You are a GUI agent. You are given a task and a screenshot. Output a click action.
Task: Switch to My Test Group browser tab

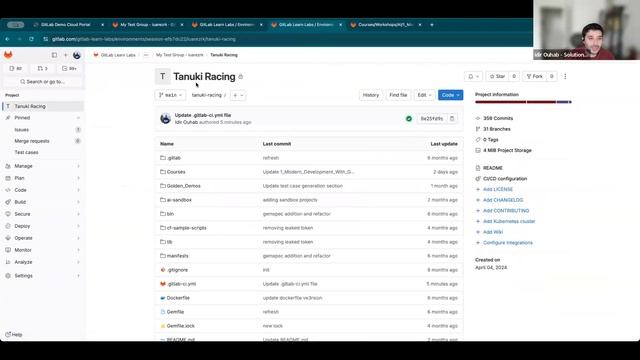pos(148,24)
